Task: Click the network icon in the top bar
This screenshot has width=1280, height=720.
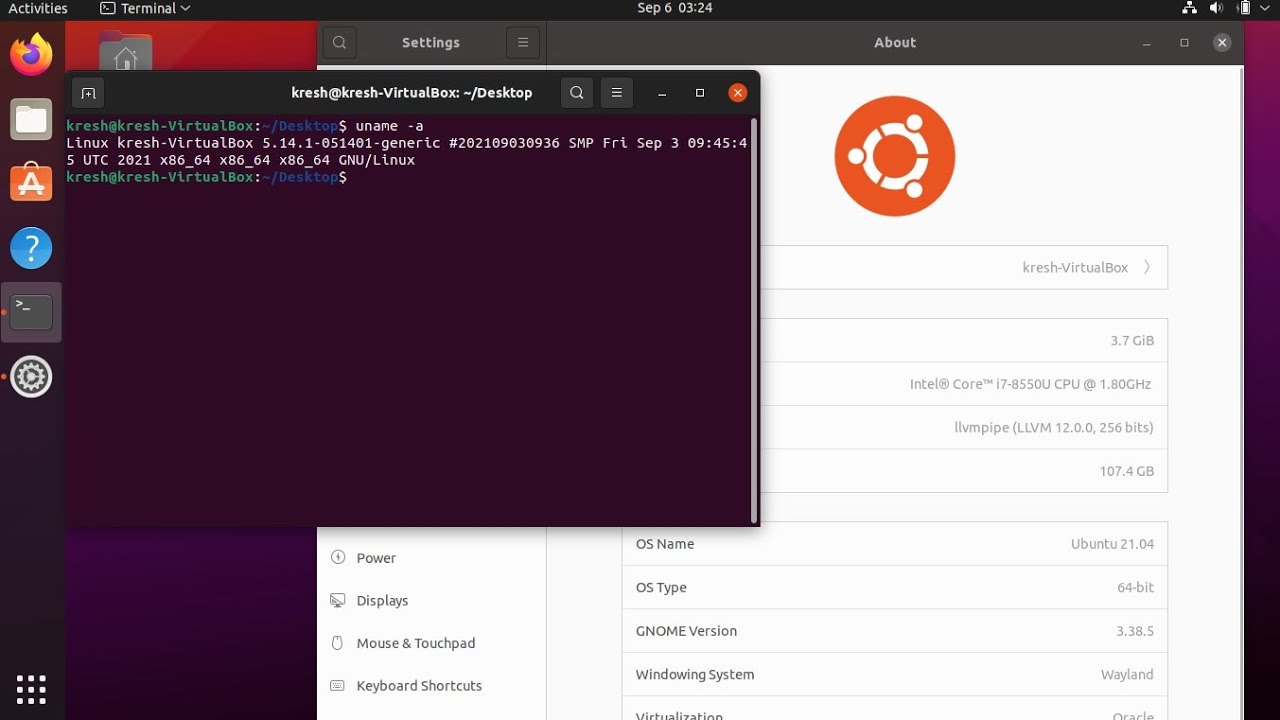Action: click(1189, 8)
